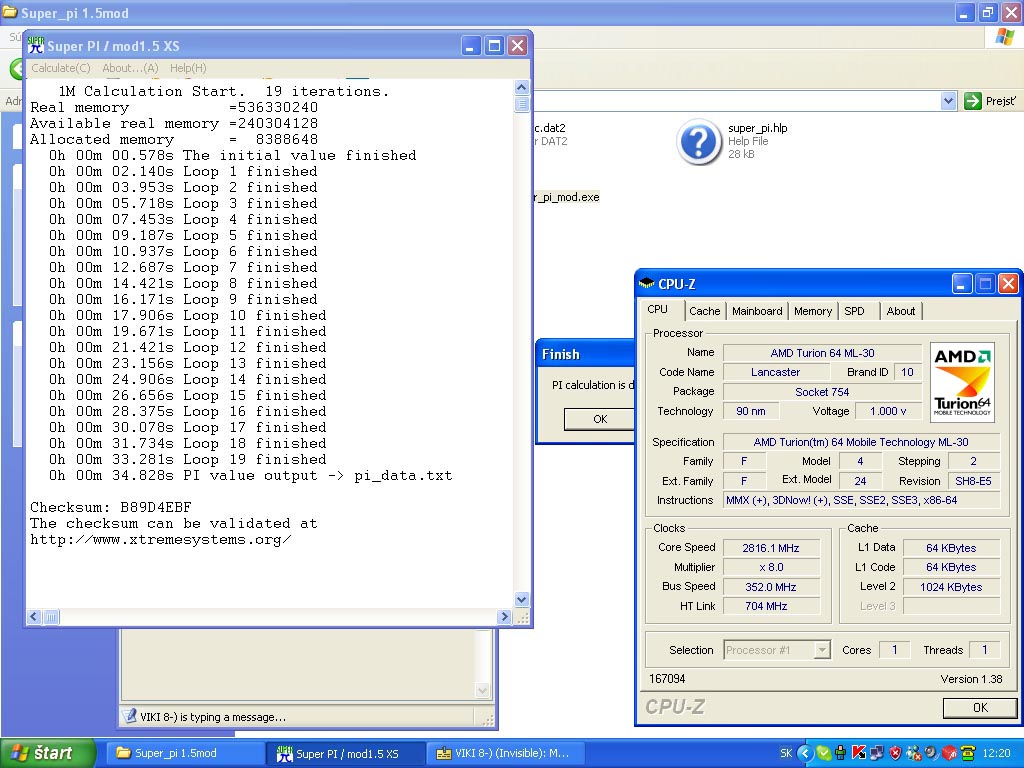Screen dimensions: 1024x768
Task: Activate Super PI / mod1.5 XS taskbar button
Action: 346,753
